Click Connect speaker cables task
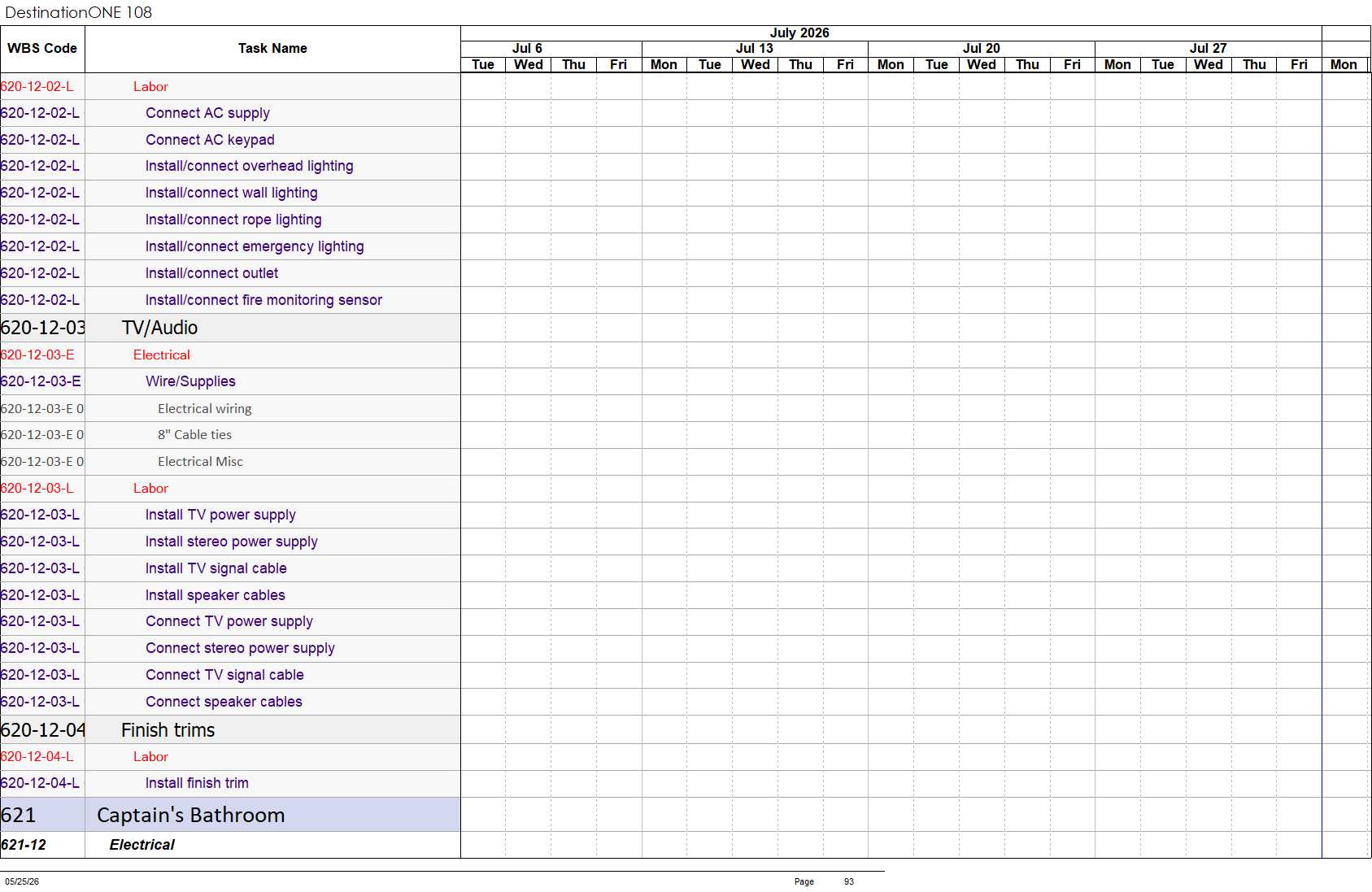The image size is (1372, 892). (224, 702)
